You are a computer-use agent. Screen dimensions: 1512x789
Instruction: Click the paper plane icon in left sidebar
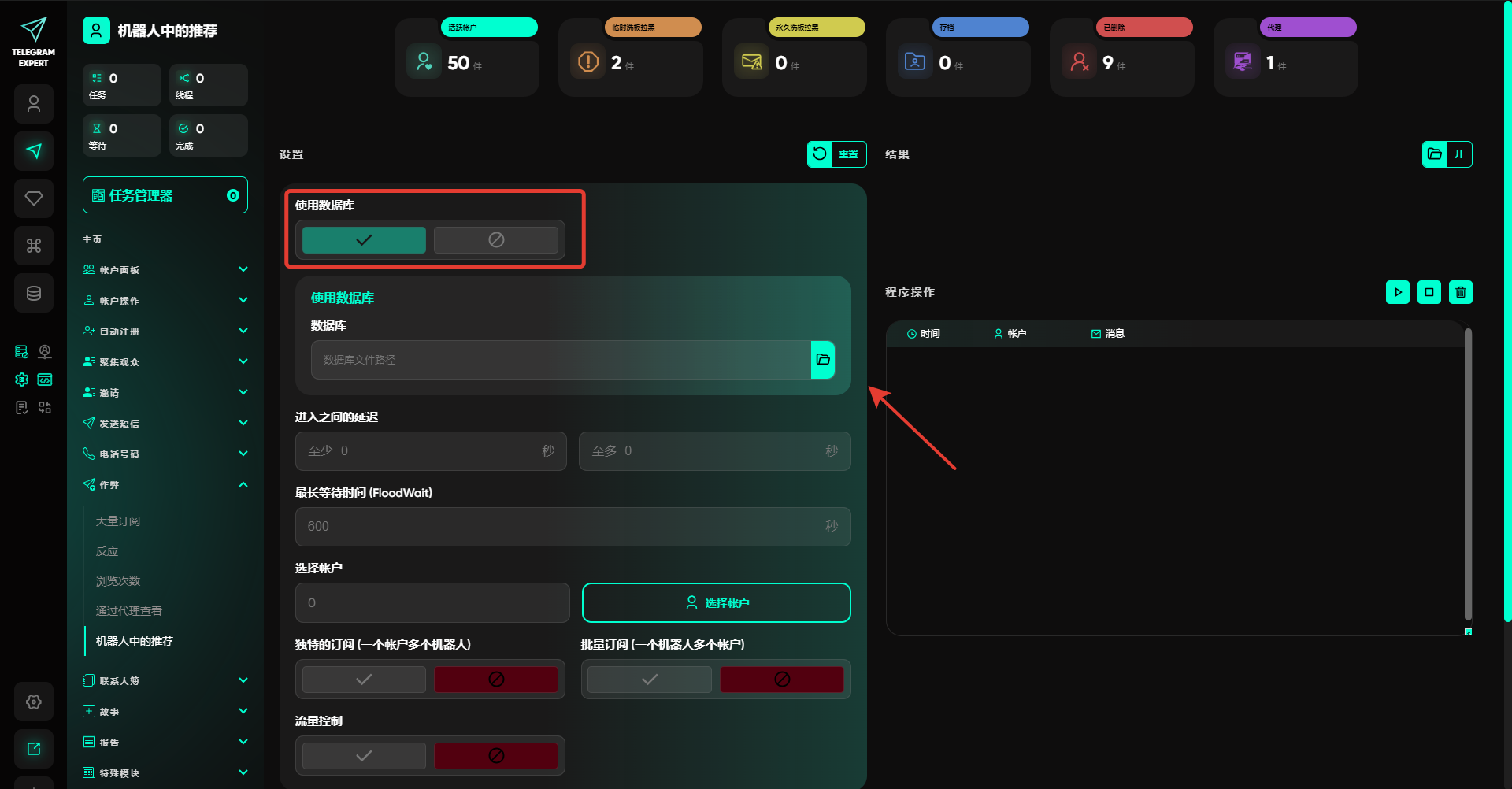pos(34,151)
